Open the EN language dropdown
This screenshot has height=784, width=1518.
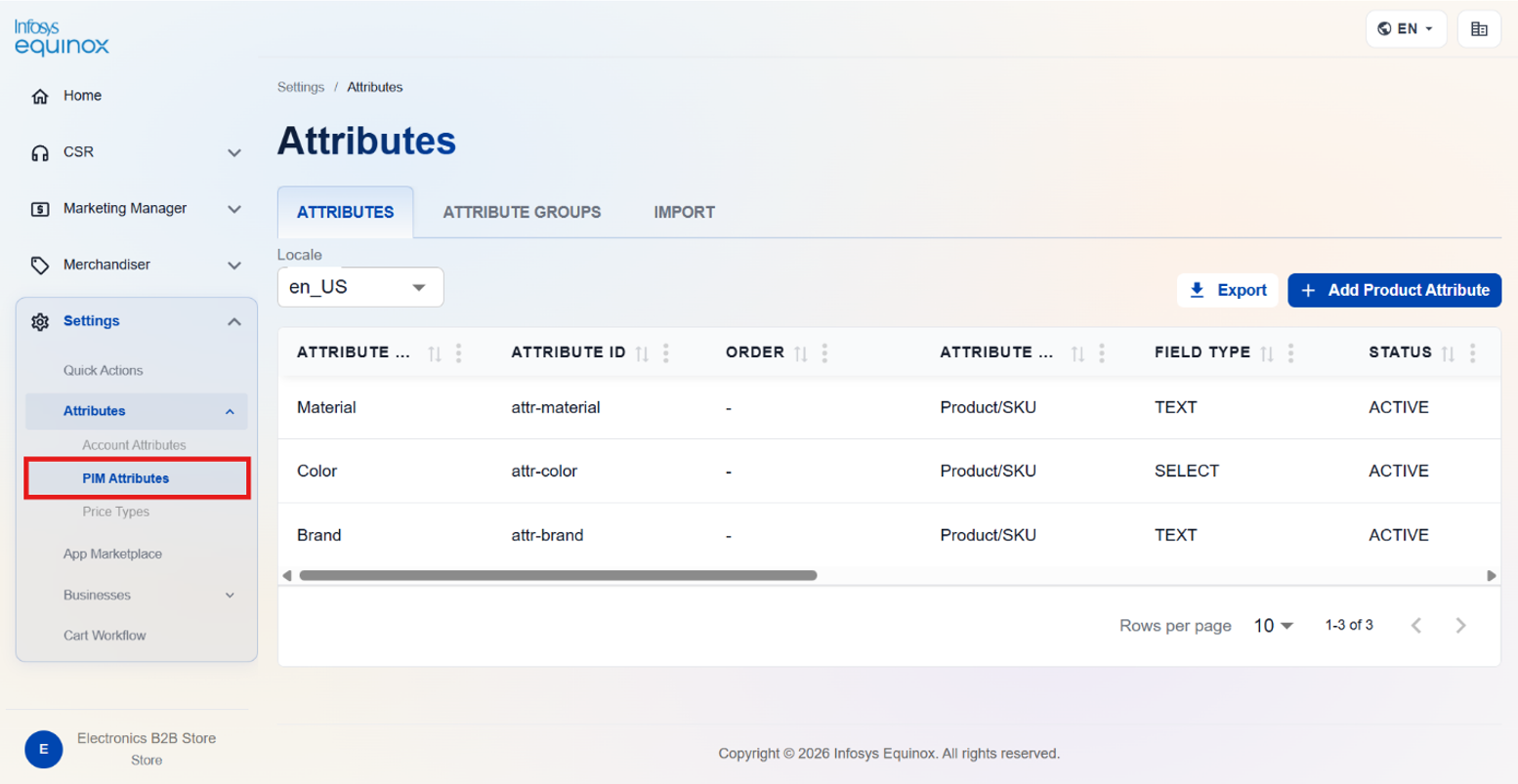click(x=1406, y=29)
